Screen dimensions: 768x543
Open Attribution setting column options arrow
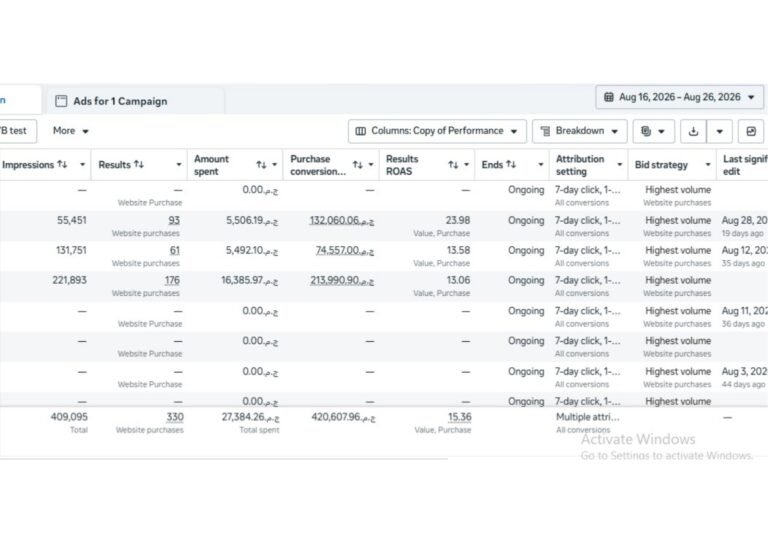(x=620, y=165)
